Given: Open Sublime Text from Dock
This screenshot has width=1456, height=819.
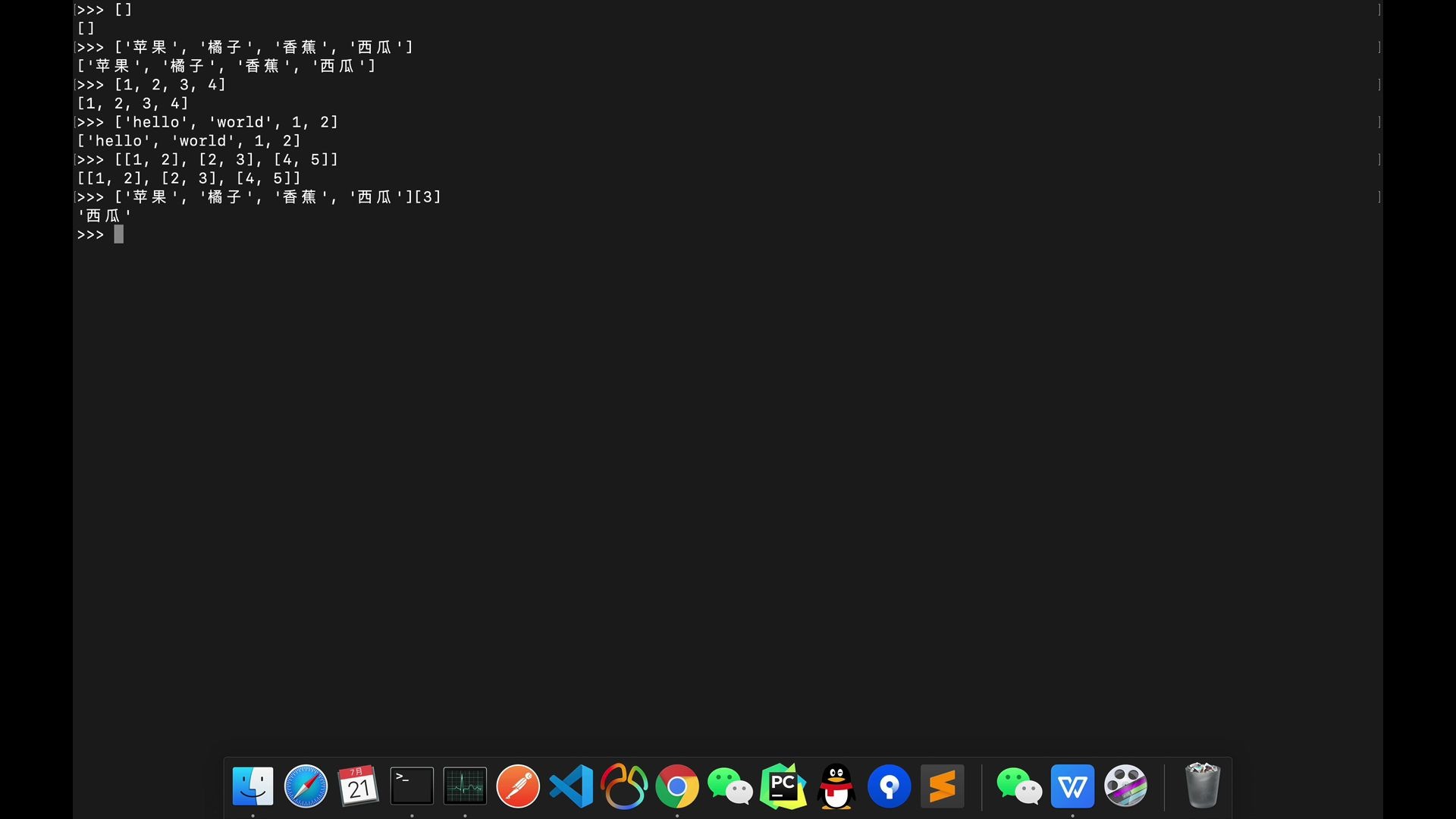Looking at the screenshot, I should tap(943, 786).
